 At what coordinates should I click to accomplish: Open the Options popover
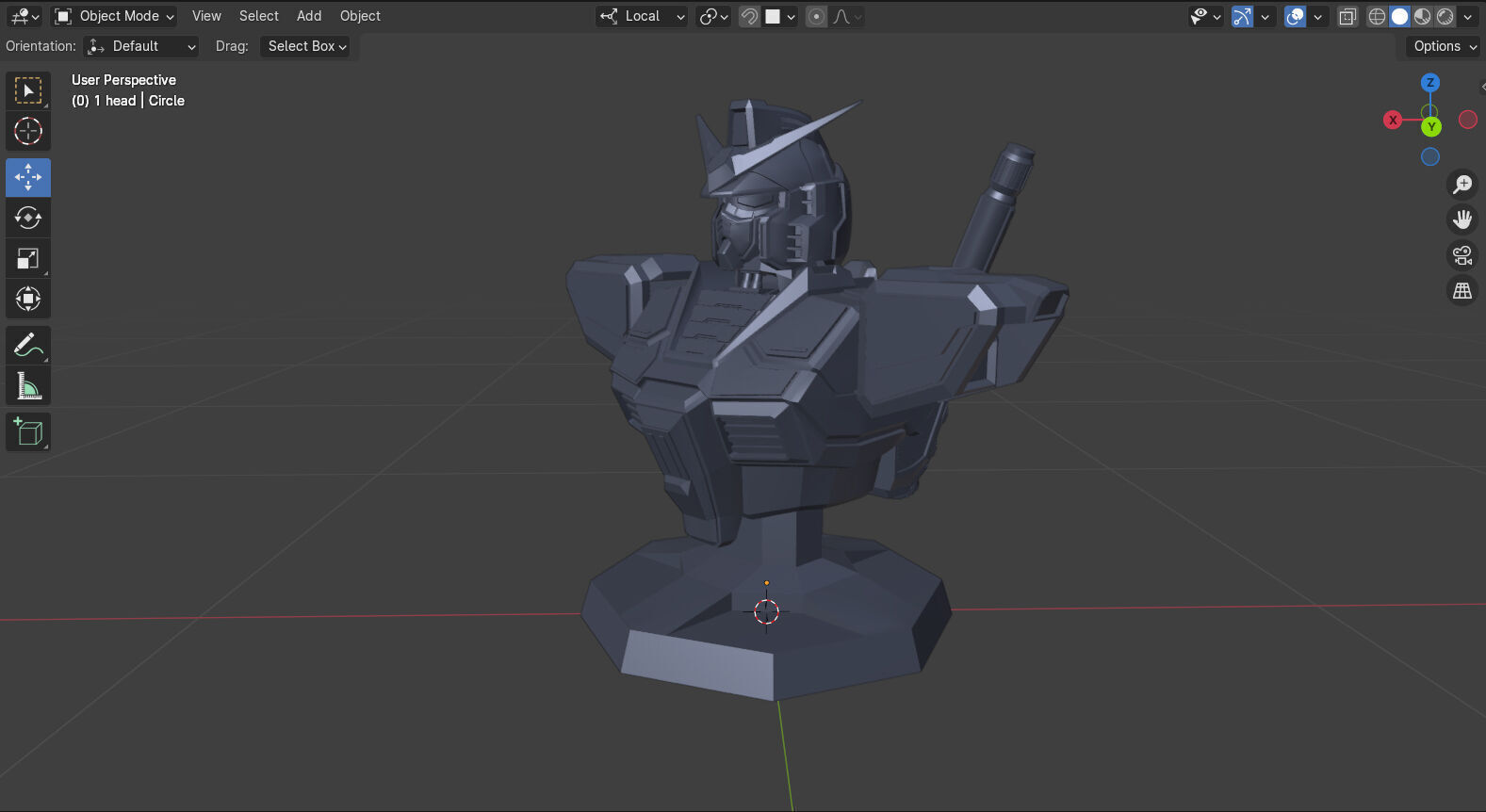pyautogui.click(x=1444, y=46)
